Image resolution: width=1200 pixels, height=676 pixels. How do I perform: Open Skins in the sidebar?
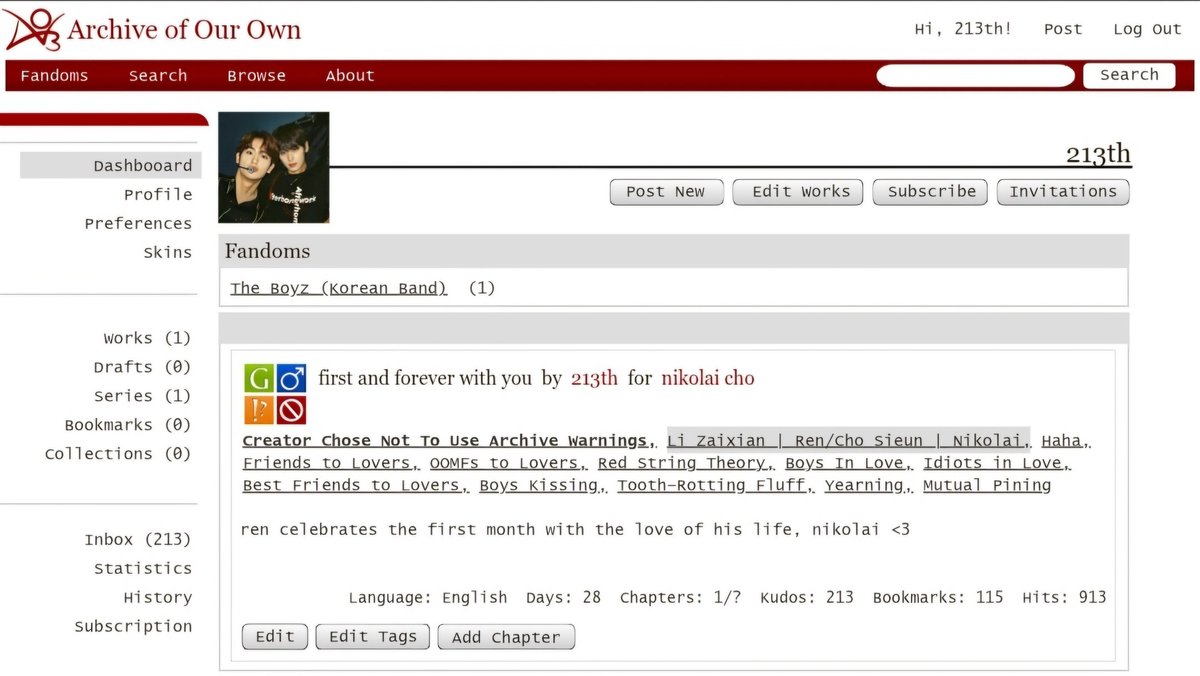click(168, 253)
